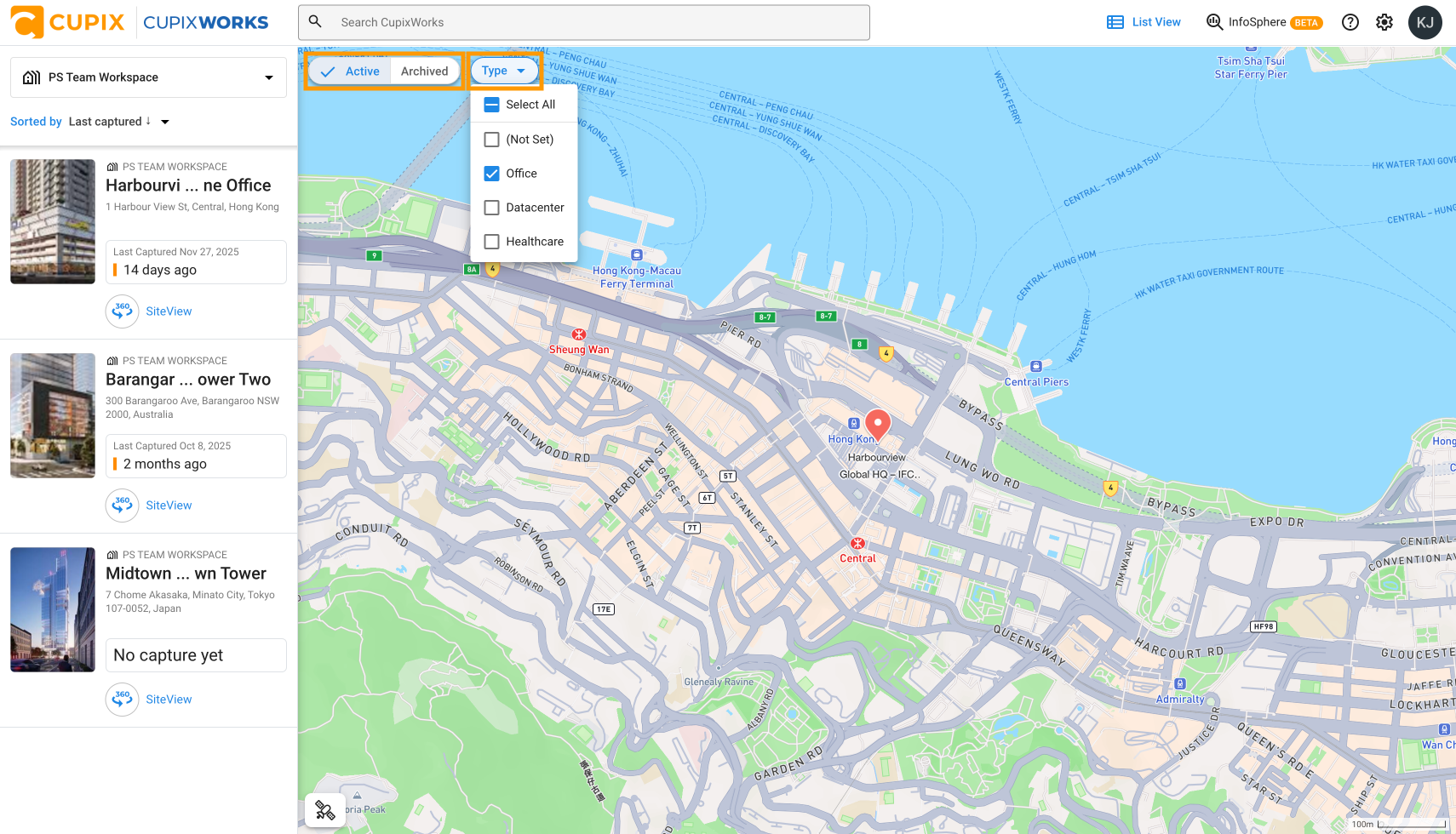Switch to List View
This screenshot has width=1456, height=834.
1144,22
